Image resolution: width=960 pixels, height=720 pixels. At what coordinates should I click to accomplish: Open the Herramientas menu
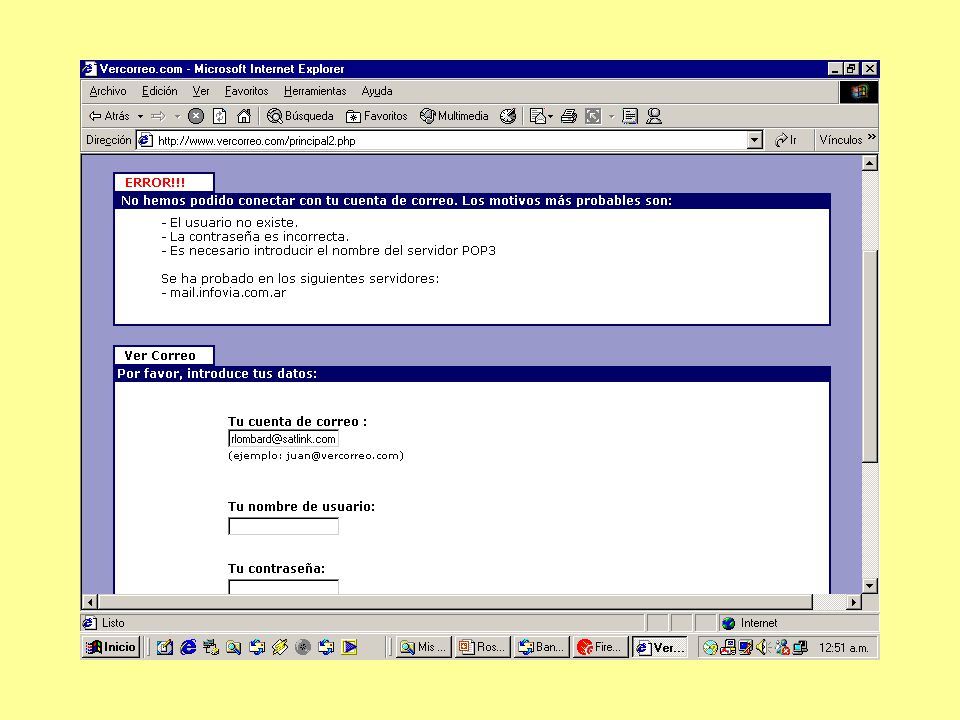click(x=315, y=91)
